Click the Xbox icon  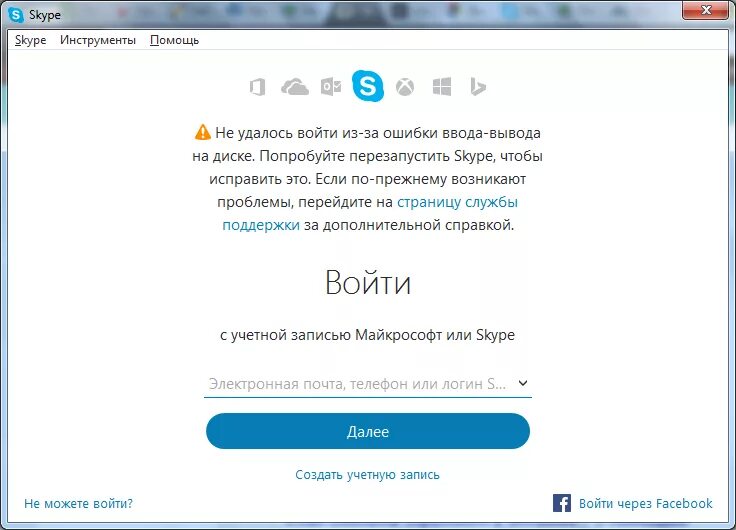(405, 87)
